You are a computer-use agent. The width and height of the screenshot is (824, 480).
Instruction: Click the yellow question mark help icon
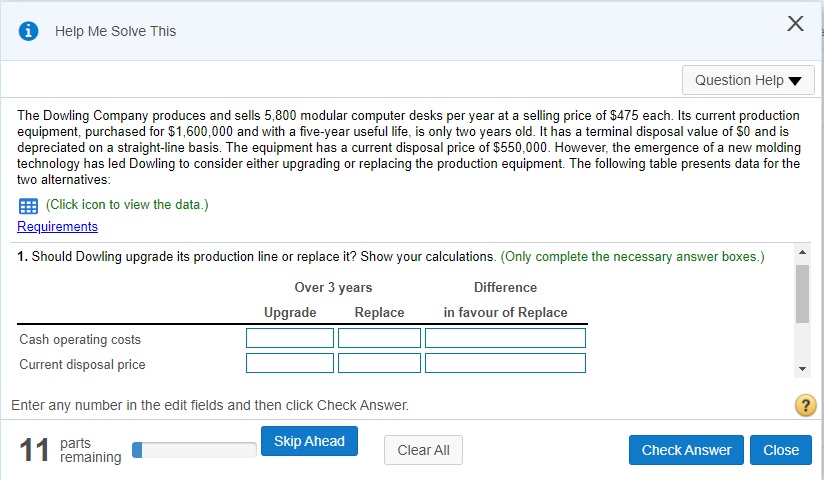(x=806, y=405)
